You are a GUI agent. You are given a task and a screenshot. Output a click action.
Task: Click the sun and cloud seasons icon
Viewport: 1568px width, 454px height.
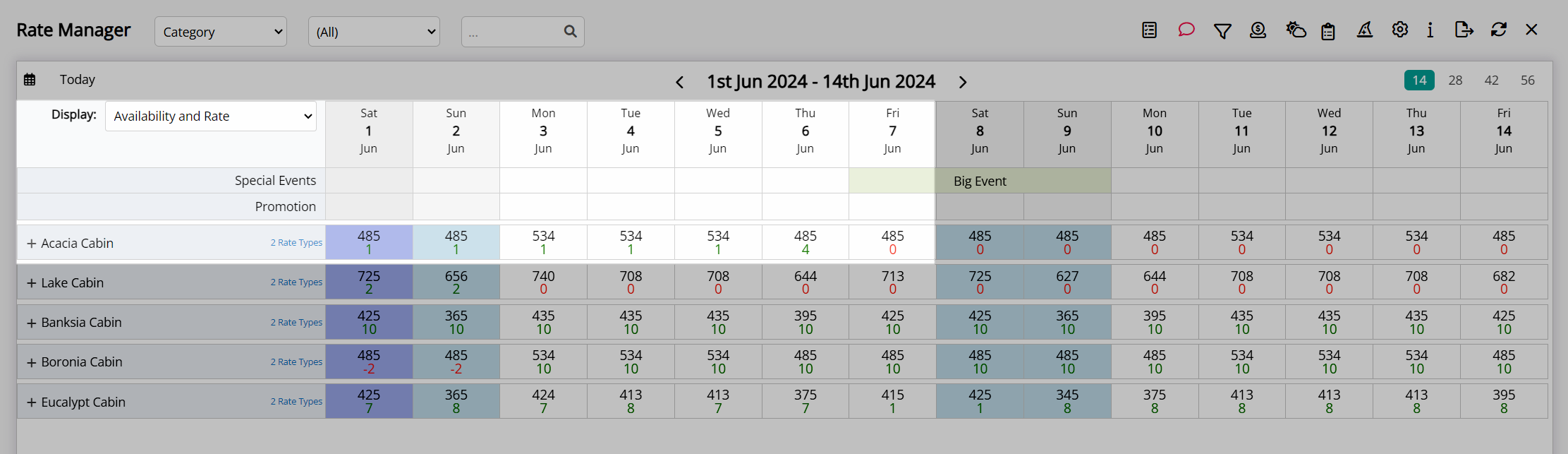click(x=1296, y=30)
